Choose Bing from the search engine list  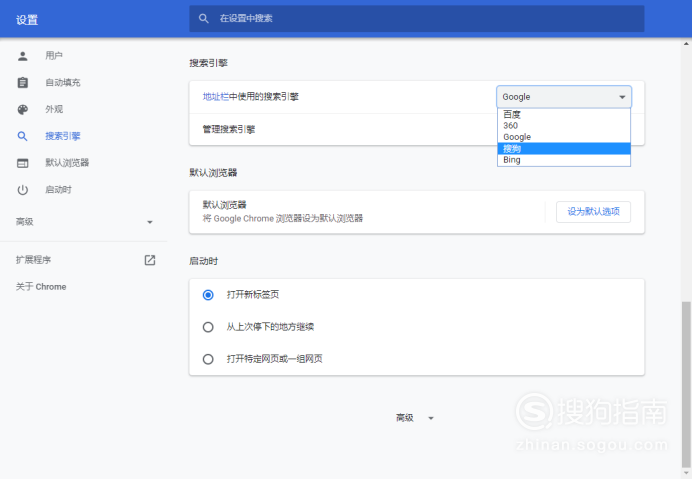[564, 160]
